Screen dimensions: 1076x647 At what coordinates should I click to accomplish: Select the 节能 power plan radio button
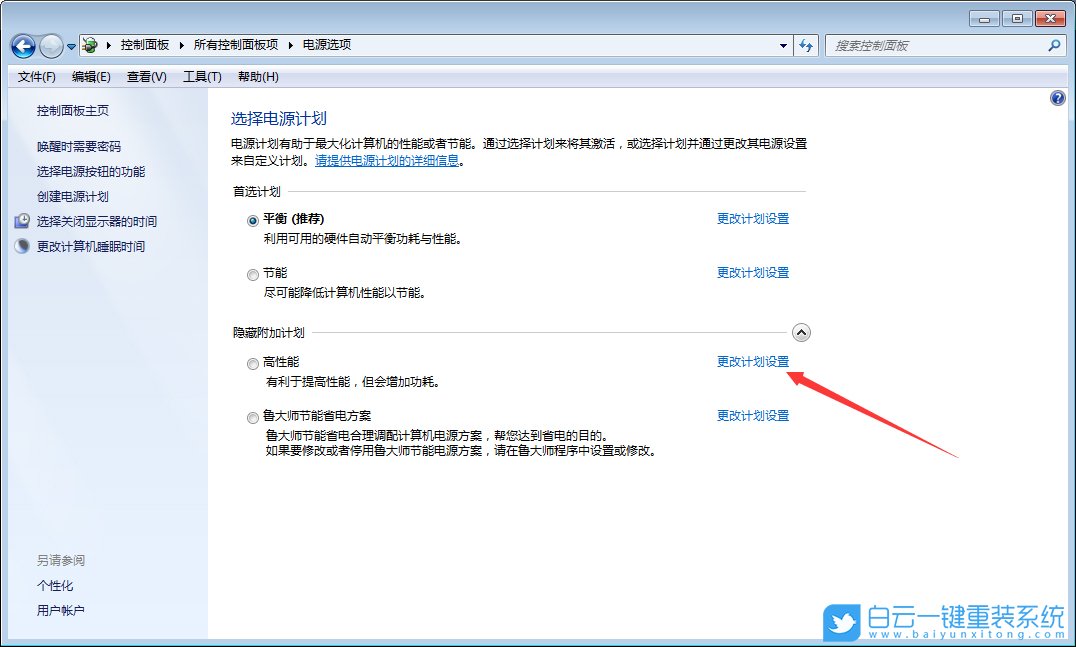252,273
